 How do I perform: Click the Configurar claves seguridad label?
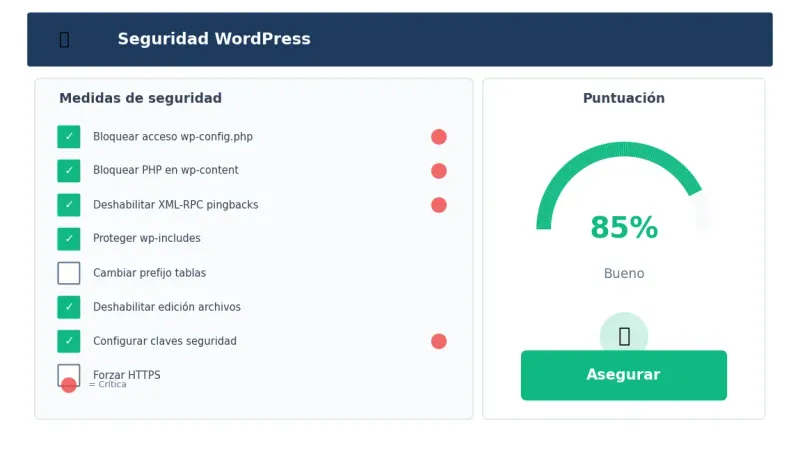point(165,341)
